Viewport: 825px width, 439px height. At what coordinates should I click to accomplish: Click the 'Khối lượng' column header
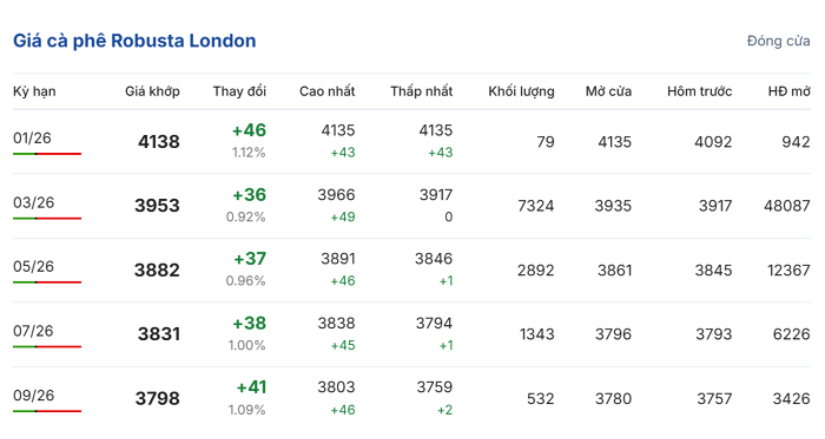click(521, 91)
